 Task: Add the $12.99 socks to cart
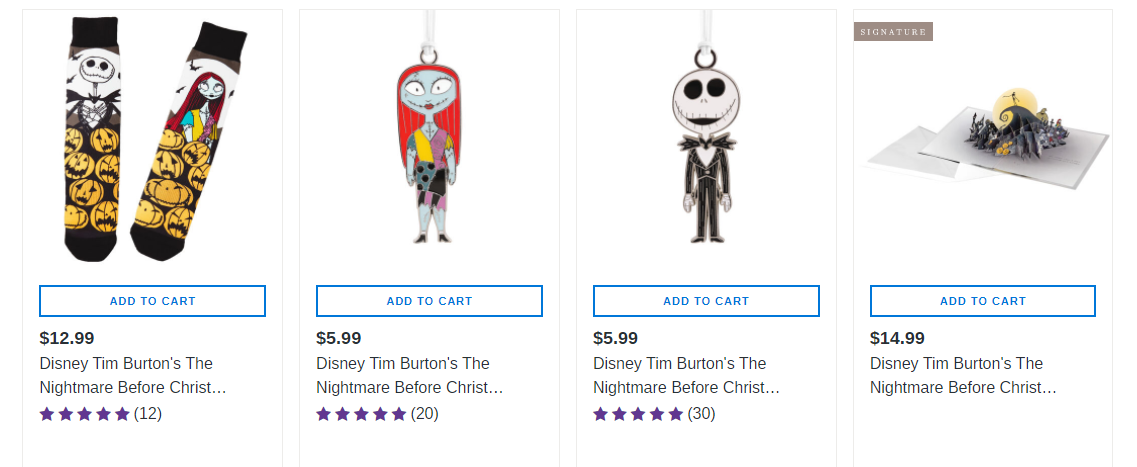152,301
